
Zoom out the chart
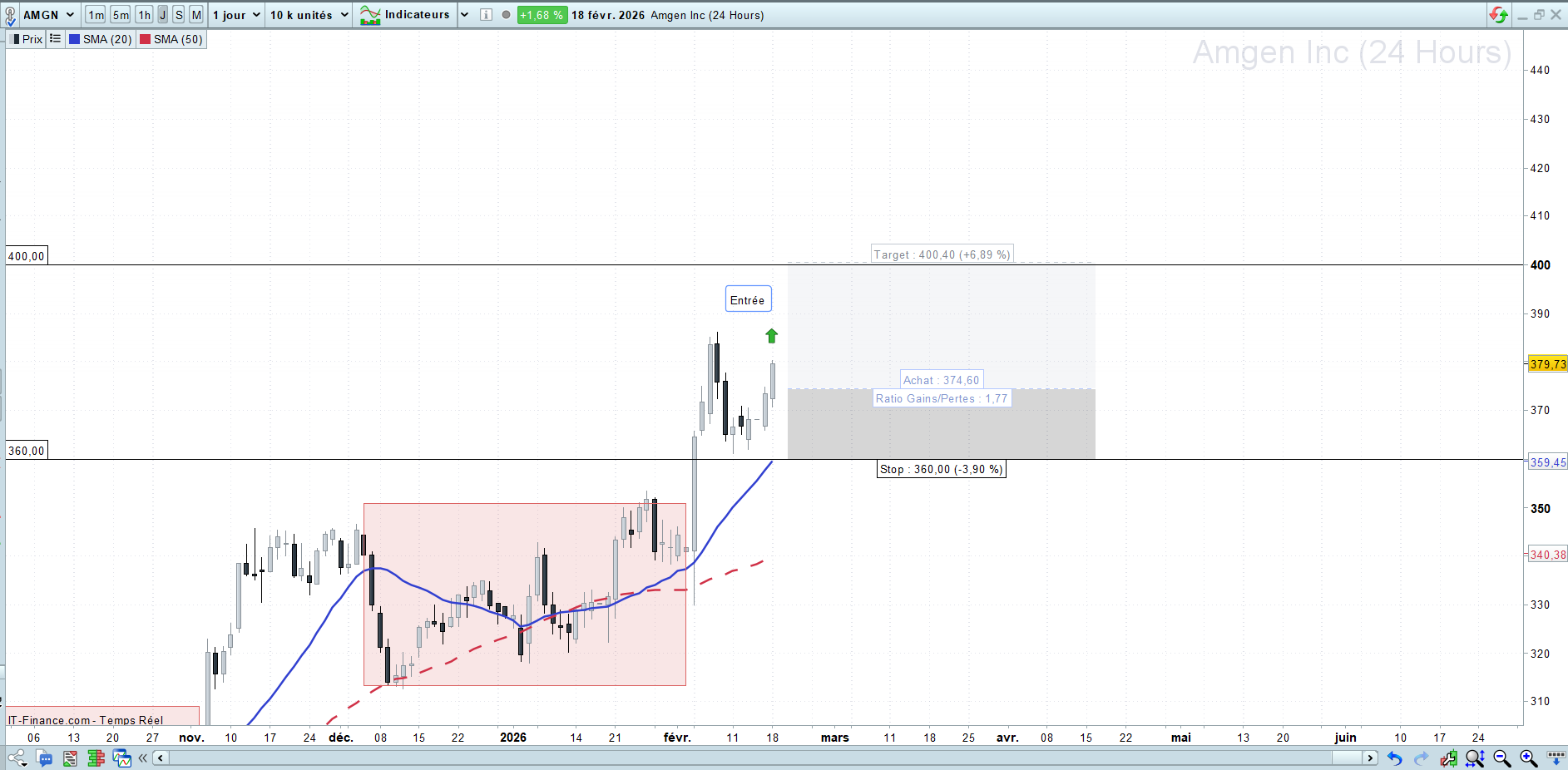point(1501,758)
